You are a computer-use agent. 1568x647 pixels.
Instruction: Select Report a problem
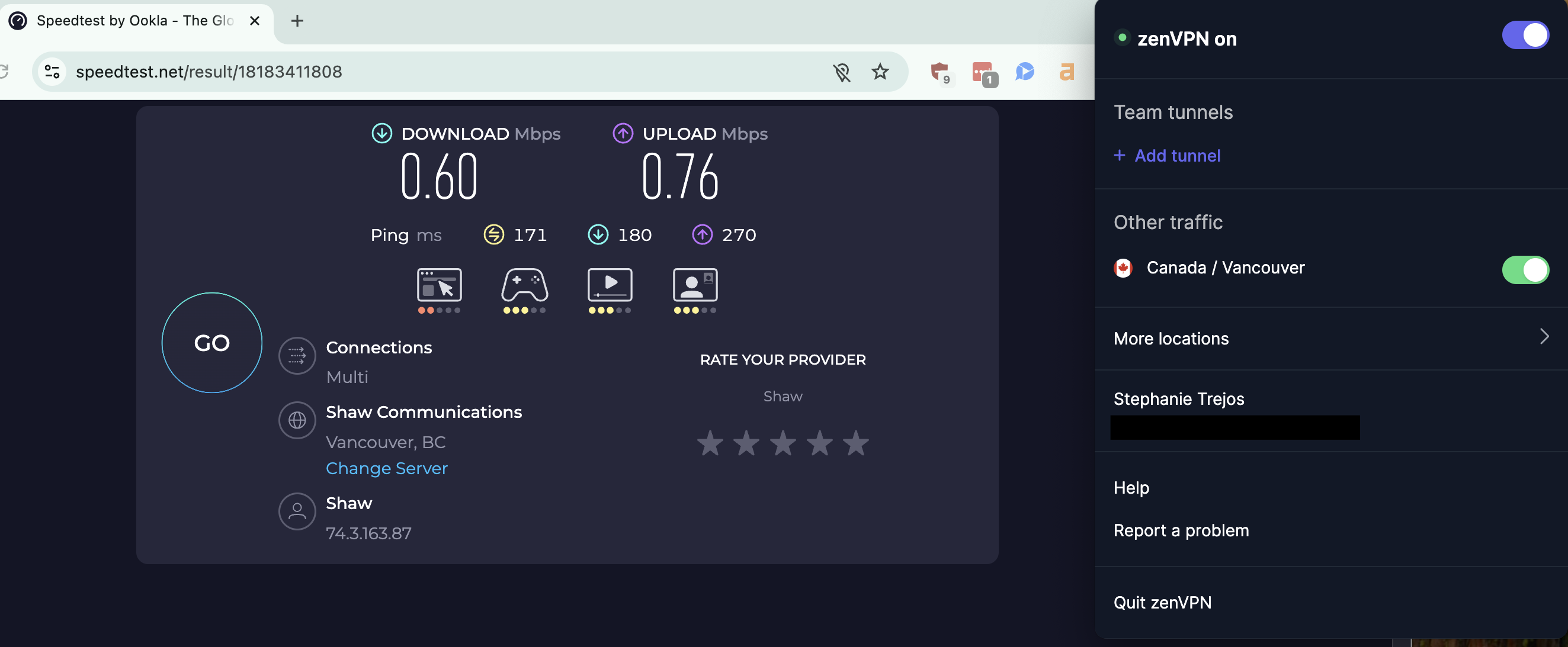point(1181,530)
